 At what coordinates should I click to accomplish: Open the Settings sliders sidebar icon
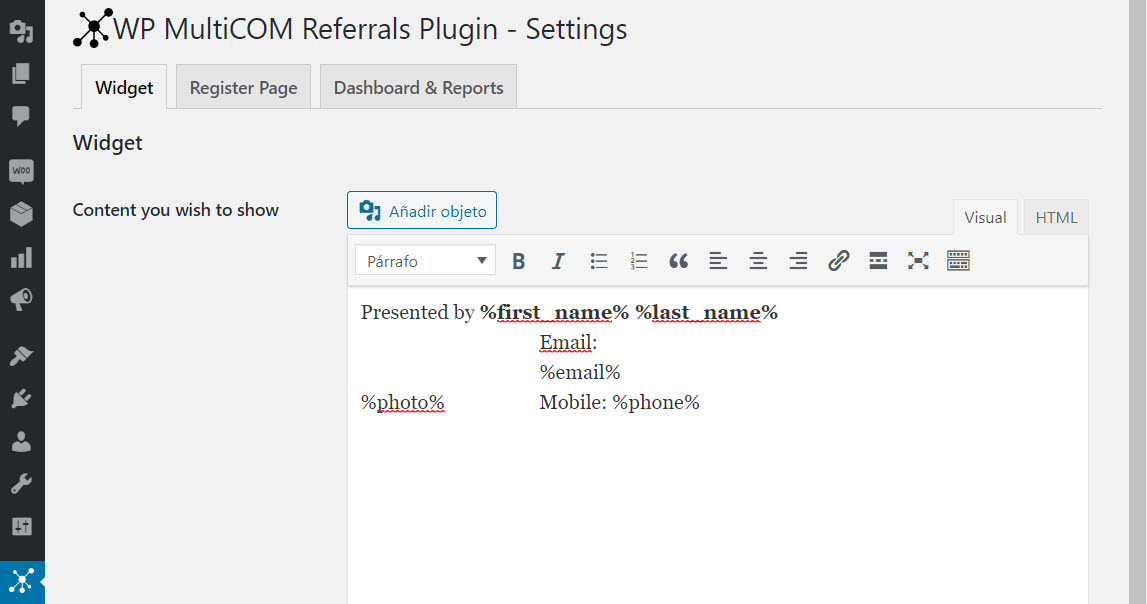tap(21, 526)
